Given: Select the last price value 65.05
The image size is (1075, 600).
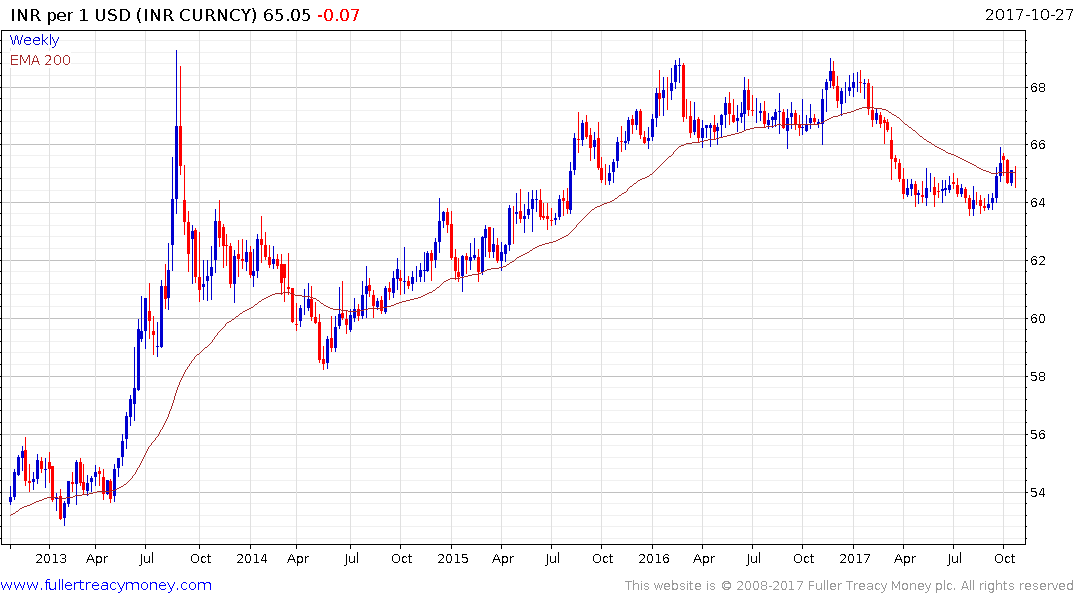Looking at the screenshot, I should (x=287, y=15).
